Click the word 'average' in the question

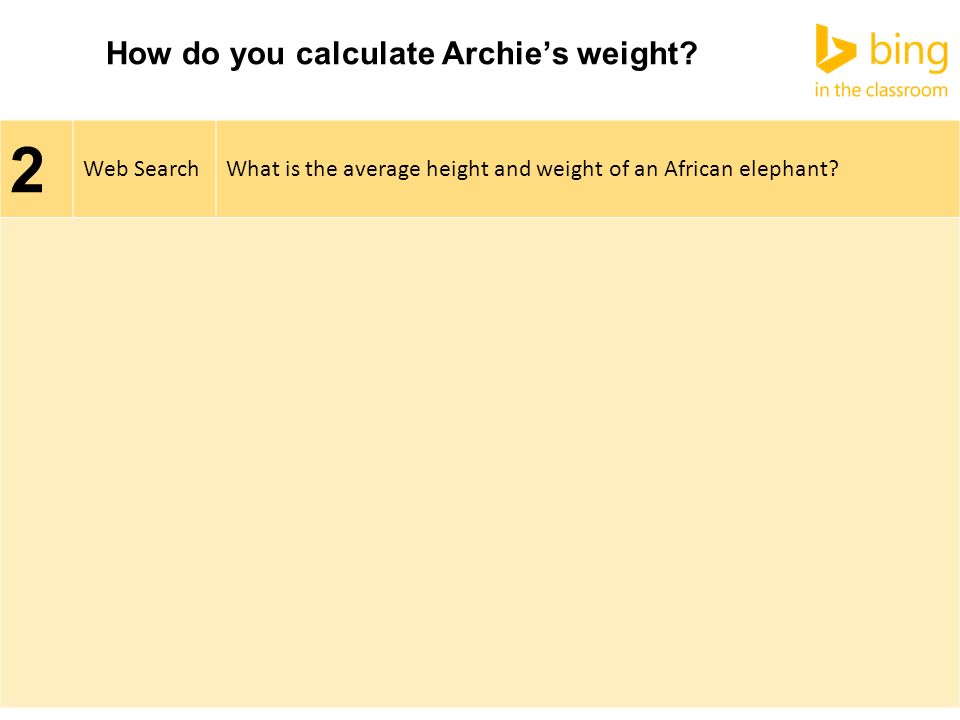point(381,170)
